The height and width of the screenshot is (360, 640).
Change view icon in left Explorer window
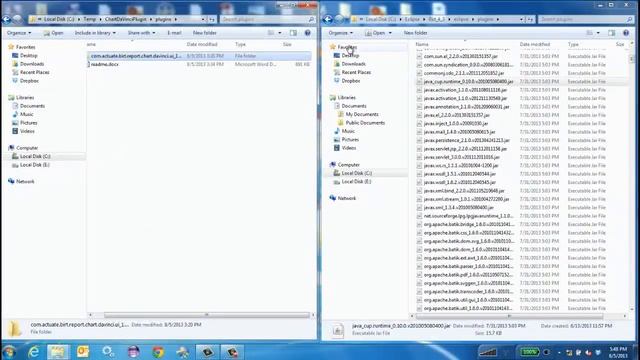[x=271, y=33]
